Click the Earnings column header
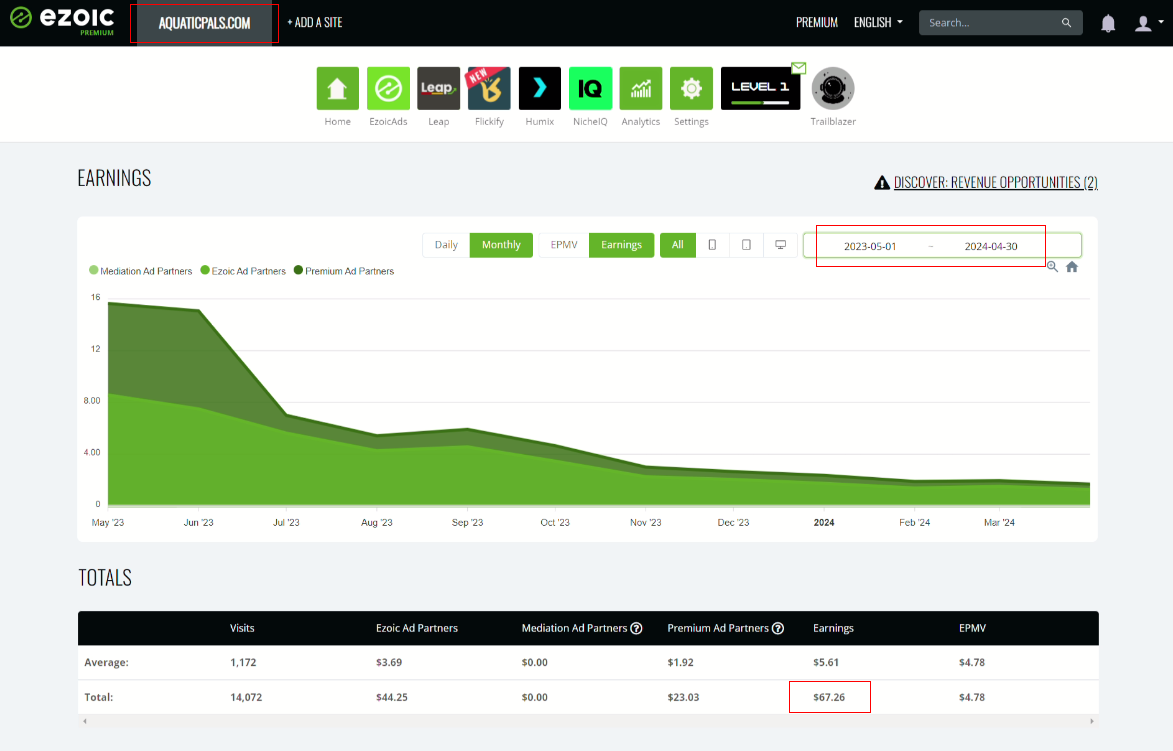The image size is (1173, 751). pyautogui.click(x=833, y=628)
